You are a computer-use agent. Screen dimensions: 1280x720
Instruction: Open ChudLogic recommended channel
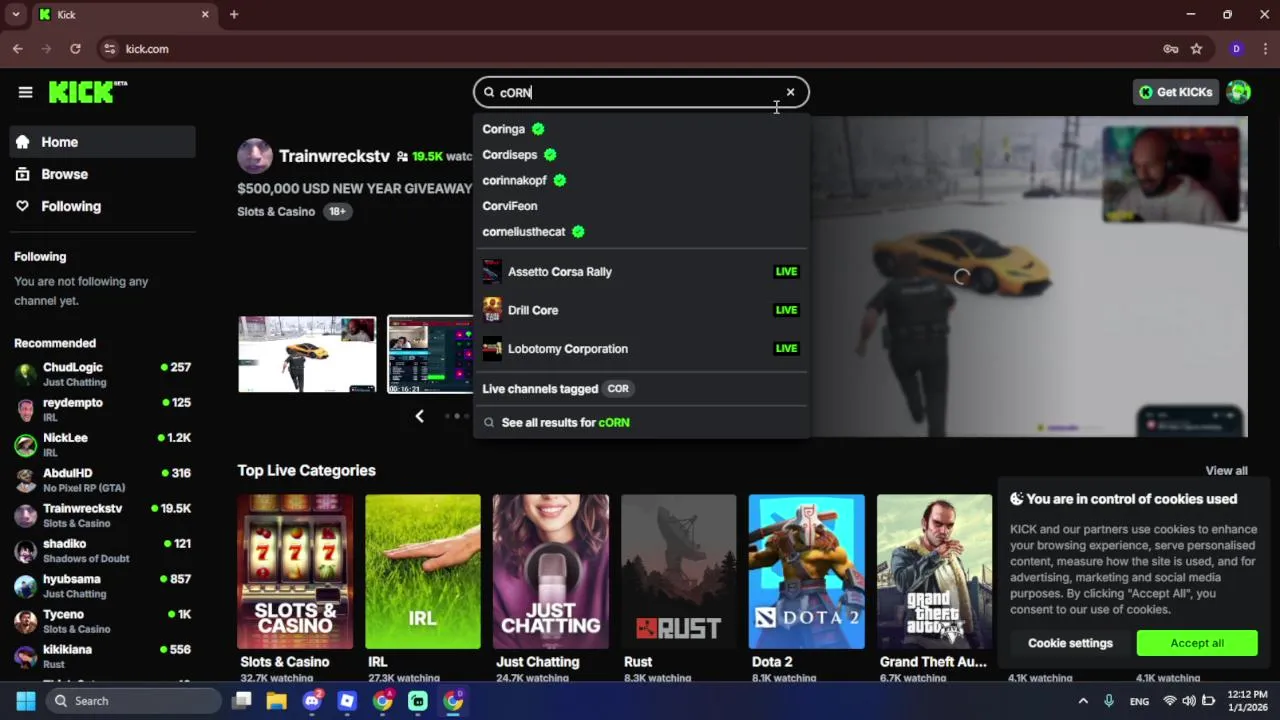pos(103,374)
